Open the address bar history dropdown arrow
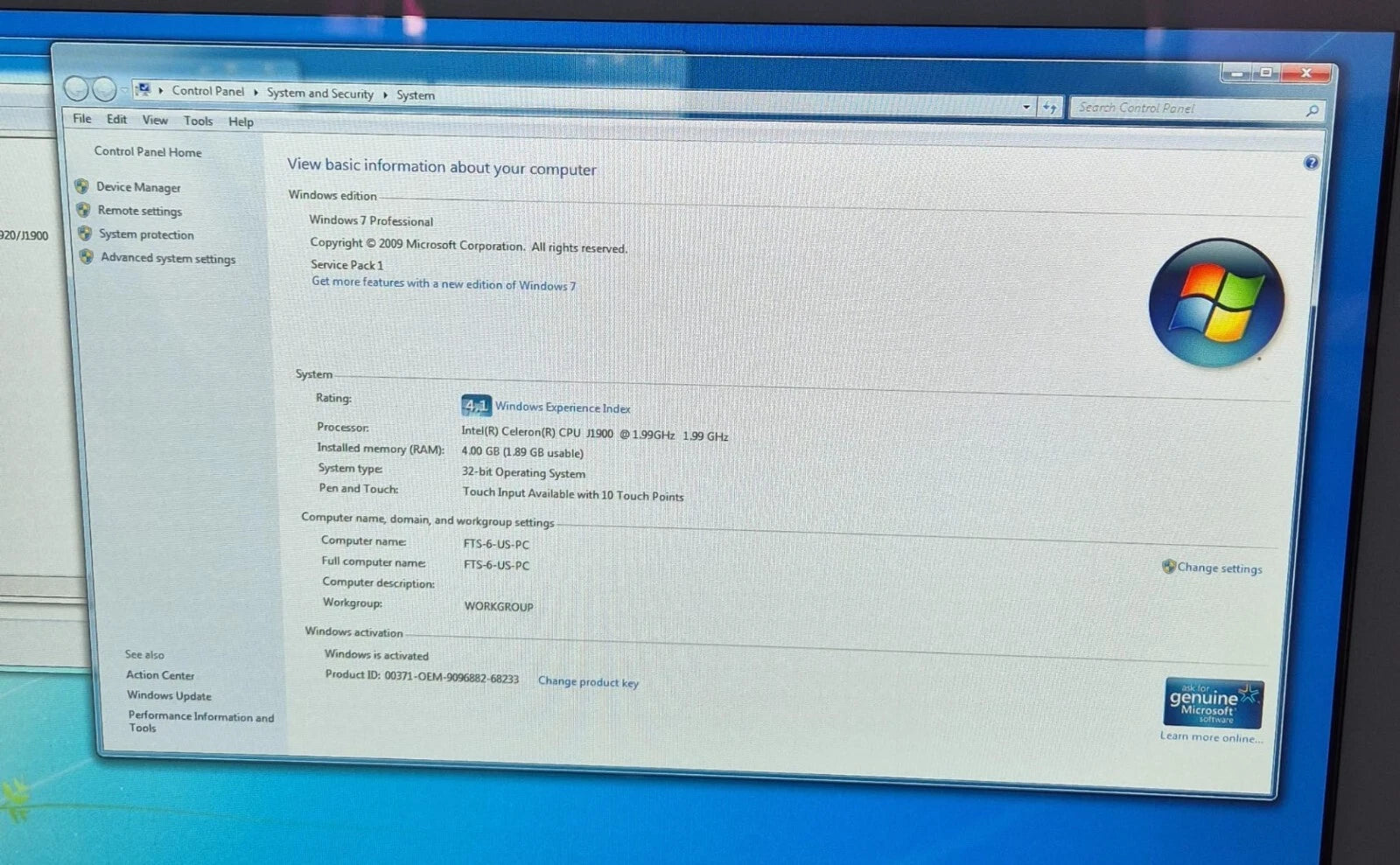Image resolution: width=1400 pixels, height=865 pixels. point(1026,107)
